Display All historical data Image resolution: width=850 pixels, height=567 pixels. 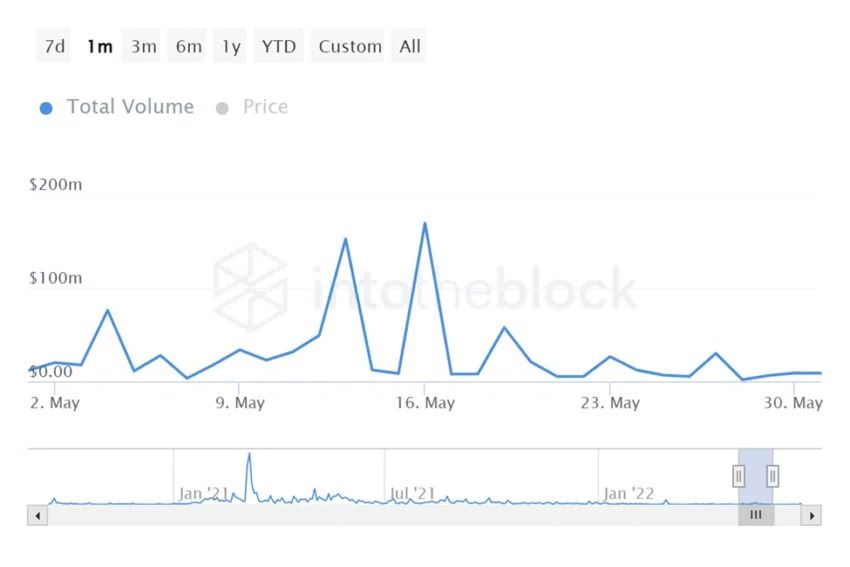410,46
